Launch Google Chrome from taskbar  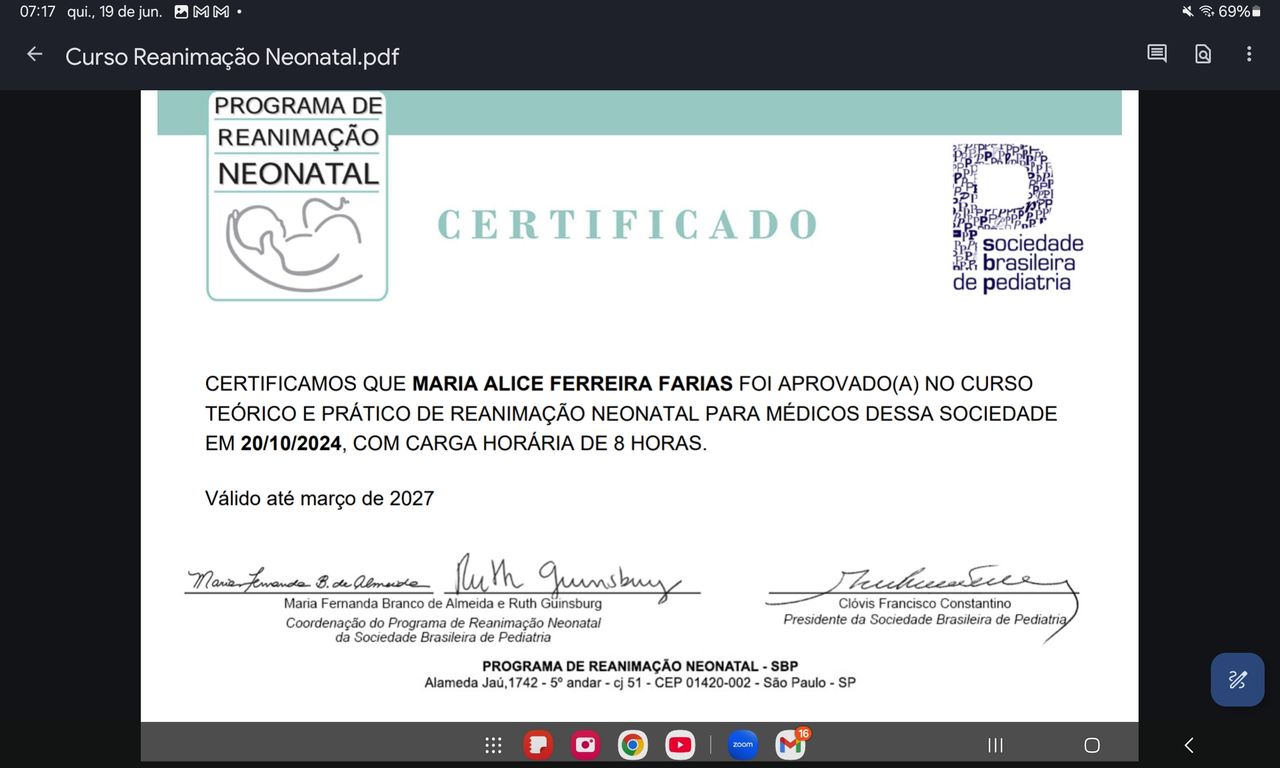tap(632, 745)
